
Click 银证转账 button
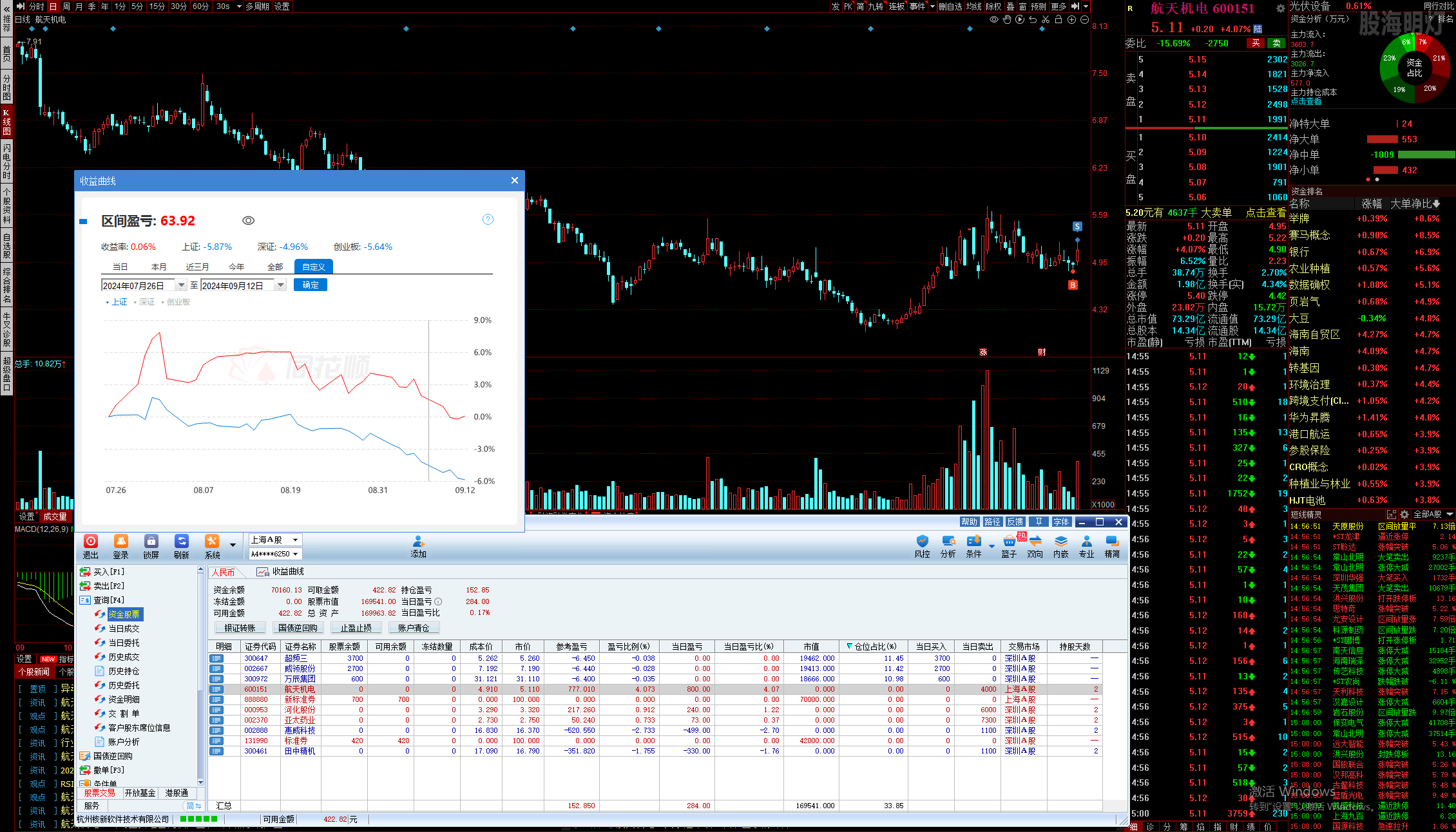(x=240, y=628)
